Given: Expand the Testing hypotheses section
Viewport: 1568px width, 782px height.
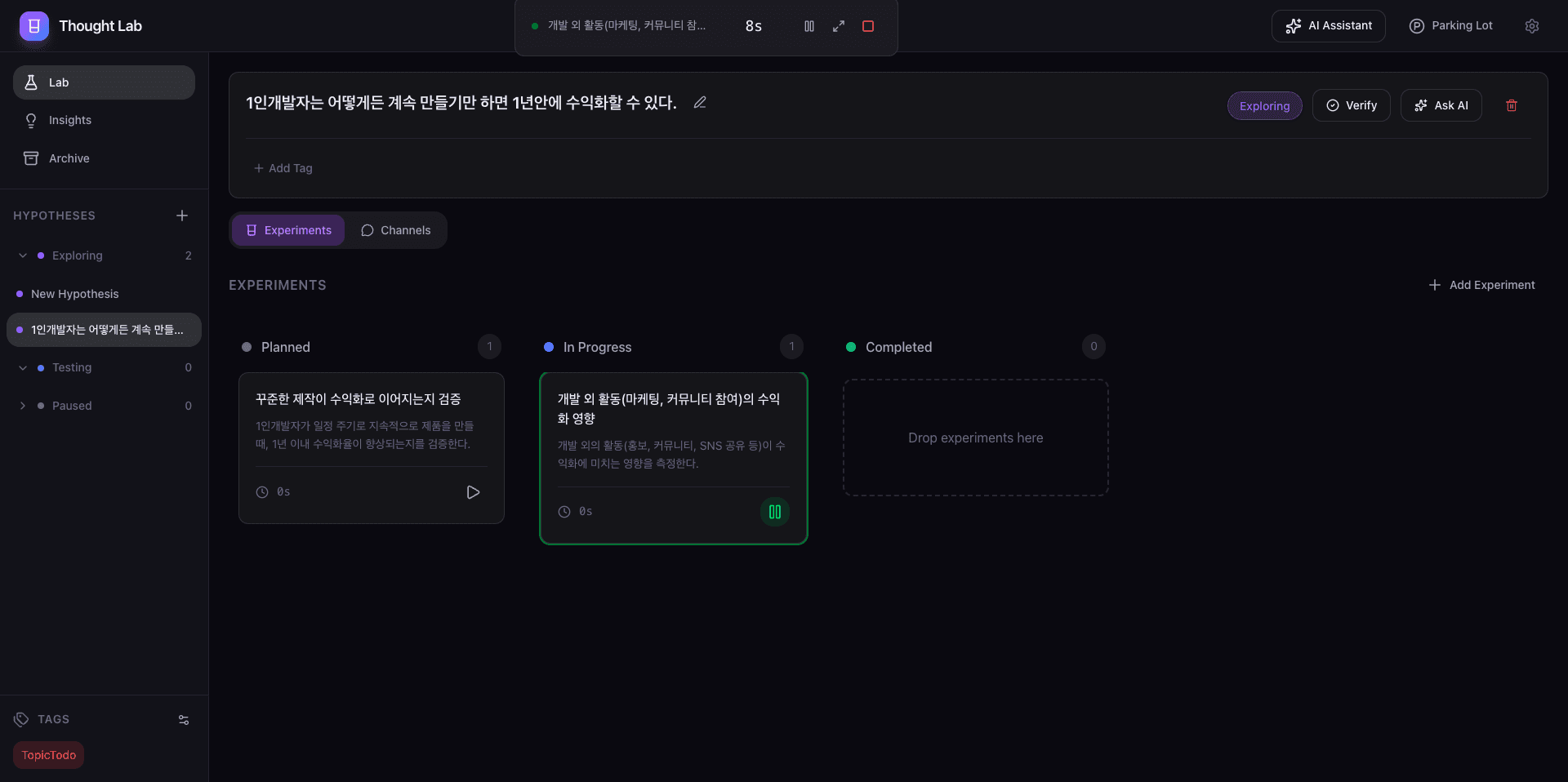Looking at the screenshot, I should 23,367.
